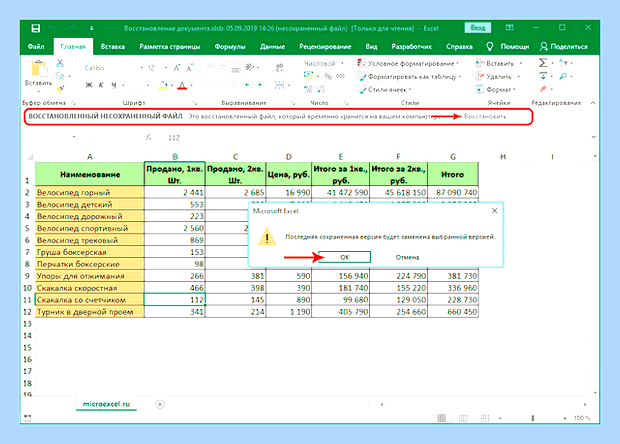Click the Поделиться share button
Image resolution: width=620 pixels, height=444 pixels.
pyautogui.click(x=564, y=47)
